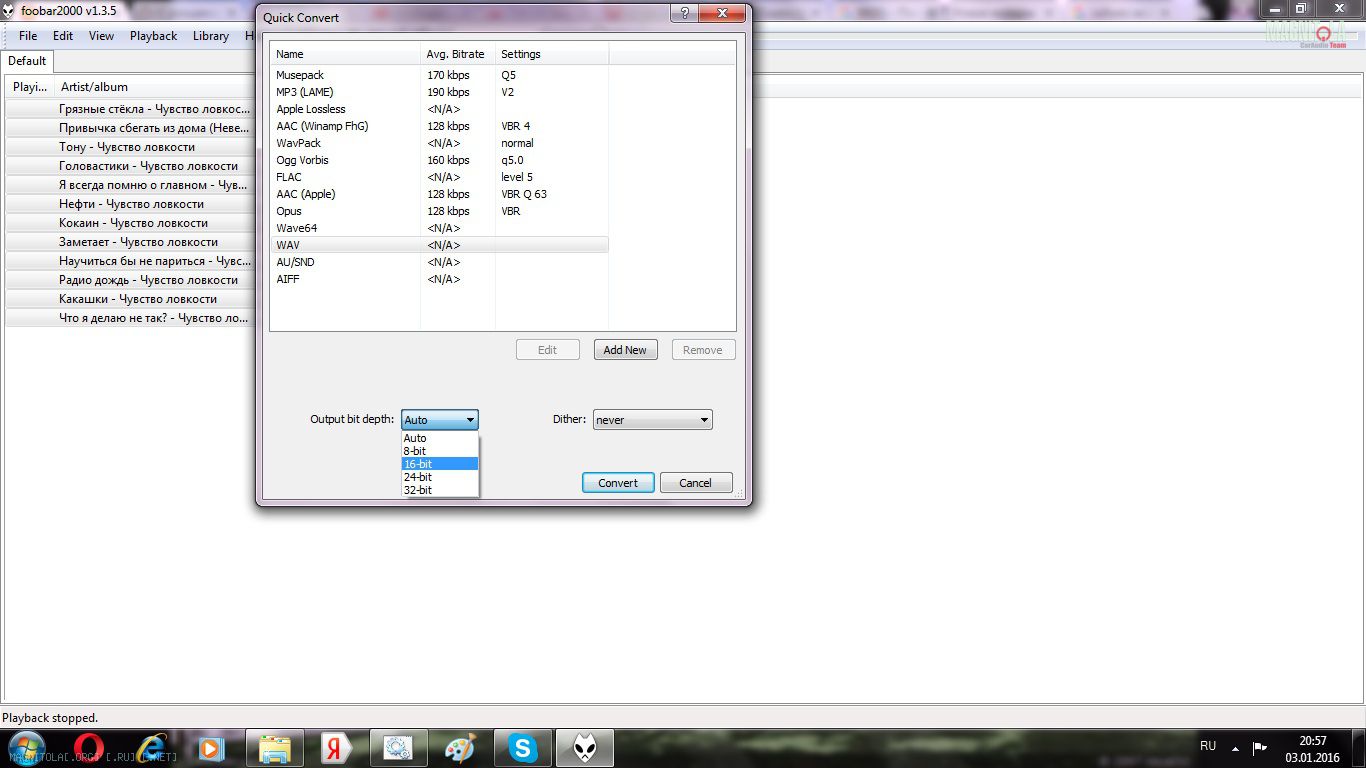Click the Yandex taskbar icon
Screen dimensions: 1366x768
point(336,748)
